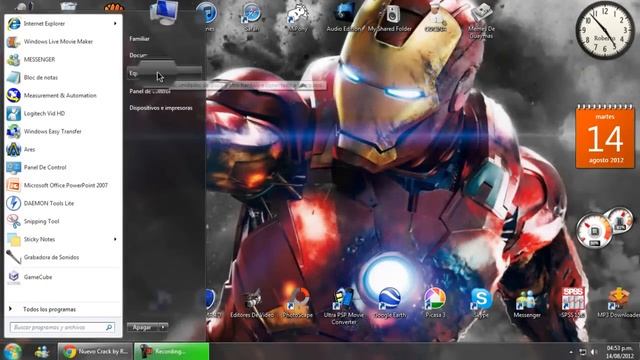
Task: Launch GameCube from Start menu
Action: (63, 277)
